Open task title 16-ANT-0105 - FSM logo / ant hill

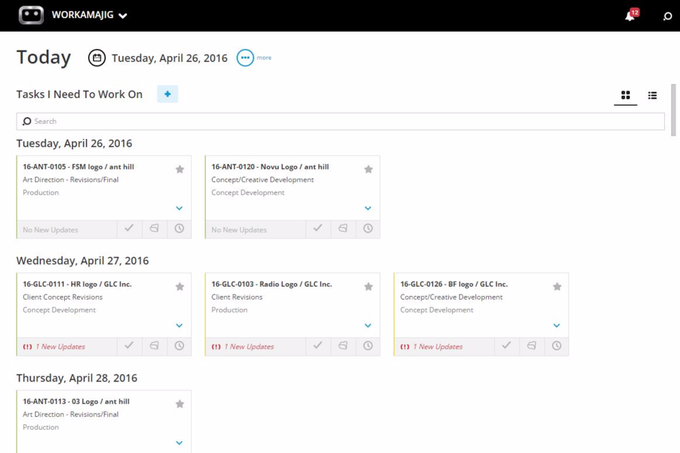click(x=78, y=167)
